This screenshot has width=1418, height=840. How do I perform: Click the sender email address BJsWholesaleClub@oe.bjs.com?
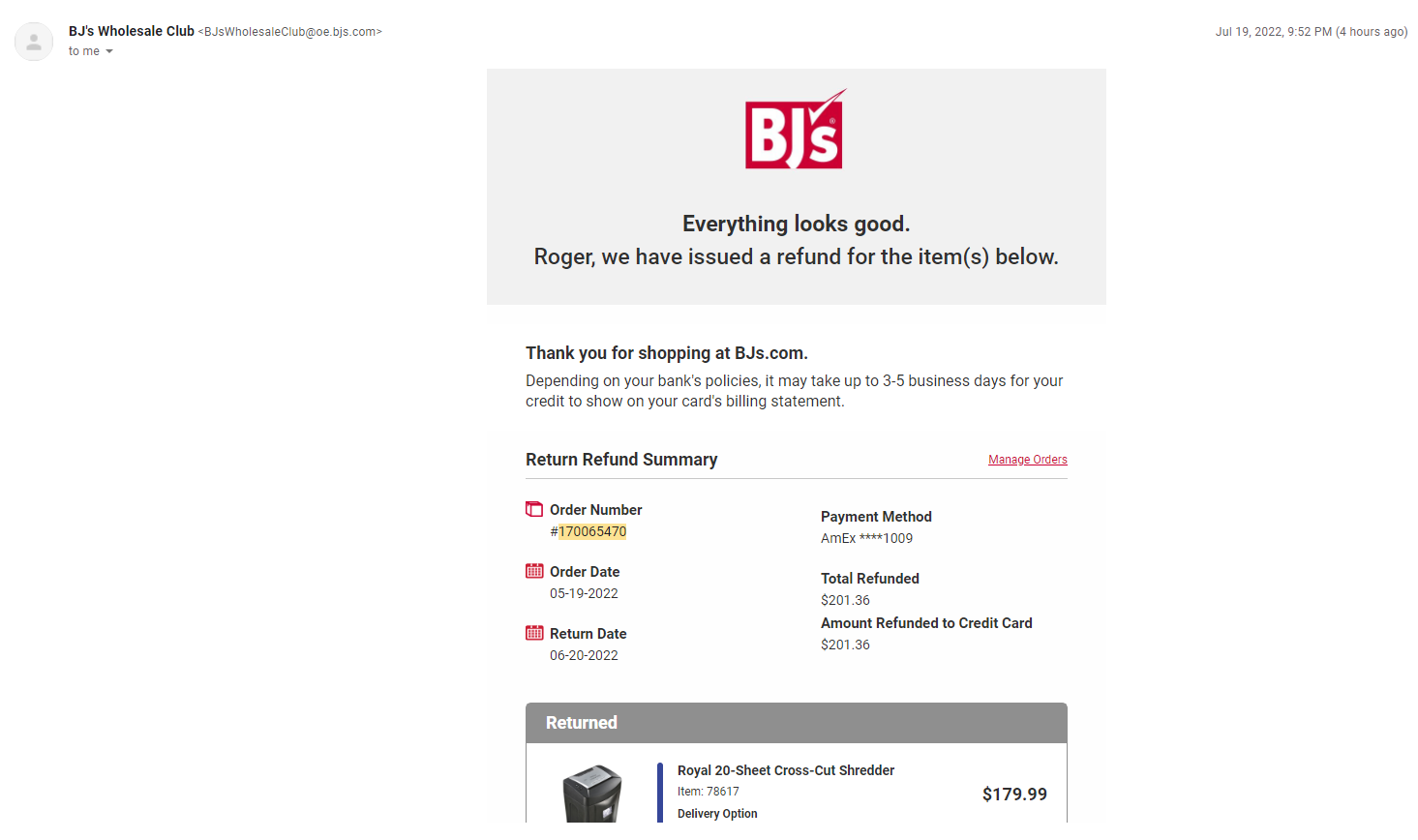click(x=290, y=32)
